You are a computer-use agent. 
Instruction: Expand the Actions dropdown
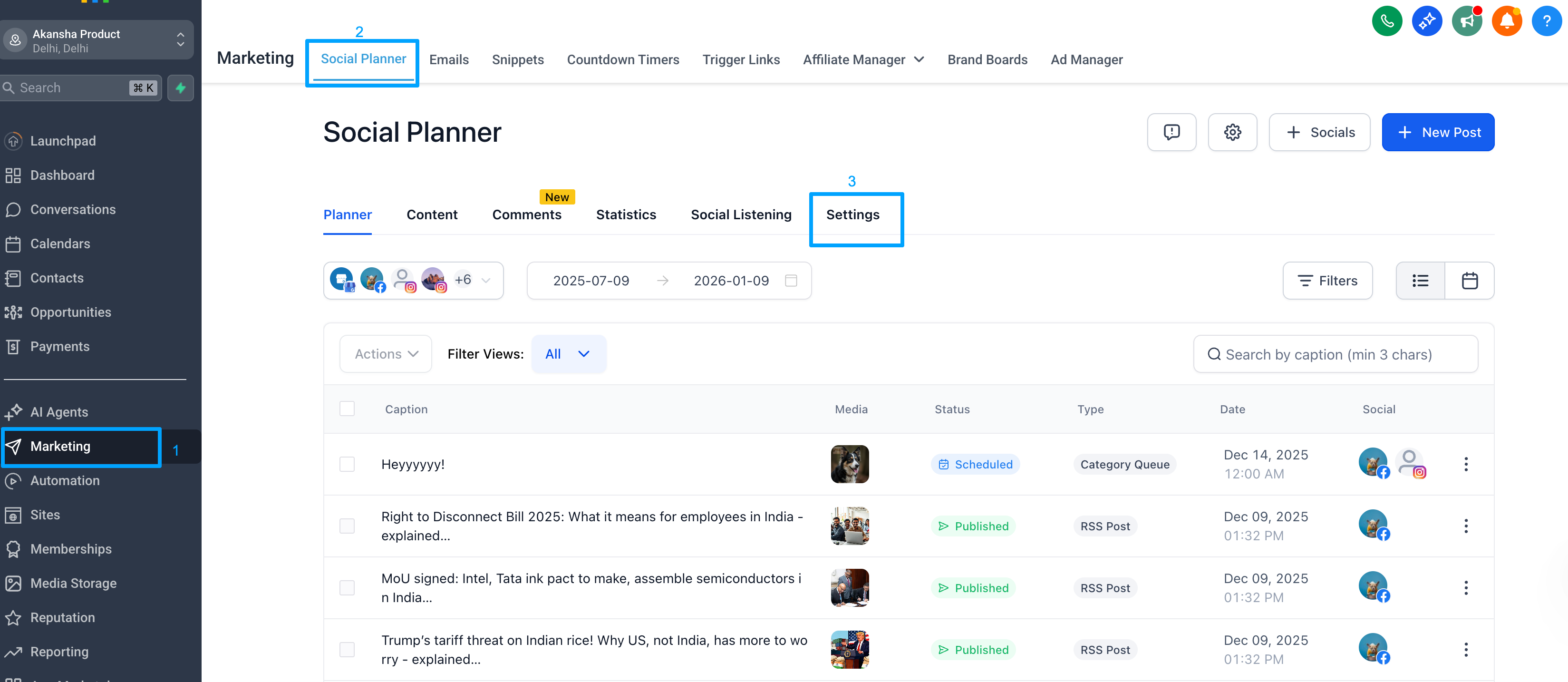point(386,354)
